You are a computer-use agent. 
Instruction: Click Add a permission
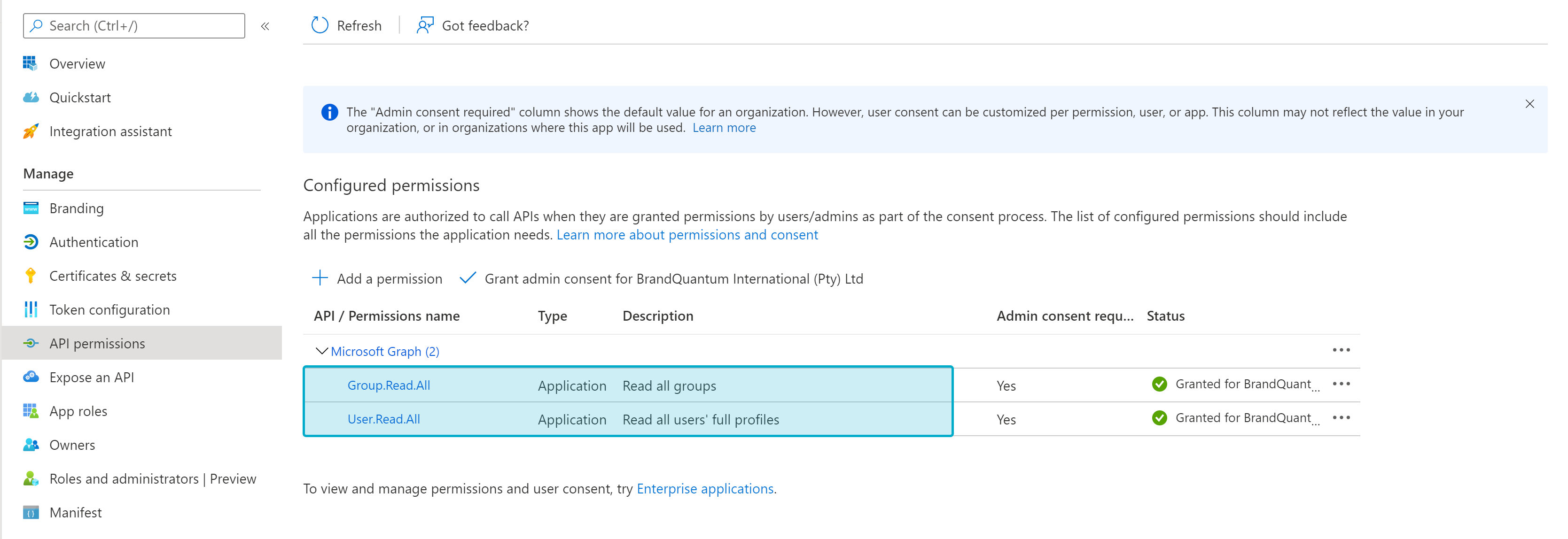pos(377,278)
